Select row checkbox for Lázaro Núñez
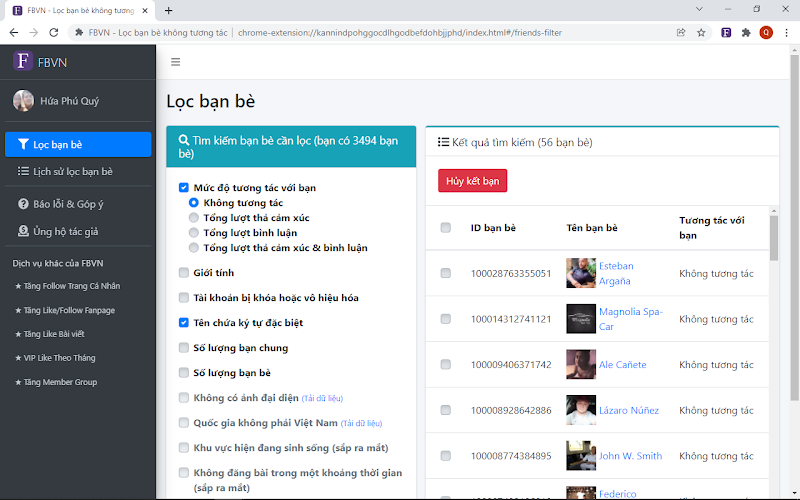The image size is (800, 500). tap(445, 410)
